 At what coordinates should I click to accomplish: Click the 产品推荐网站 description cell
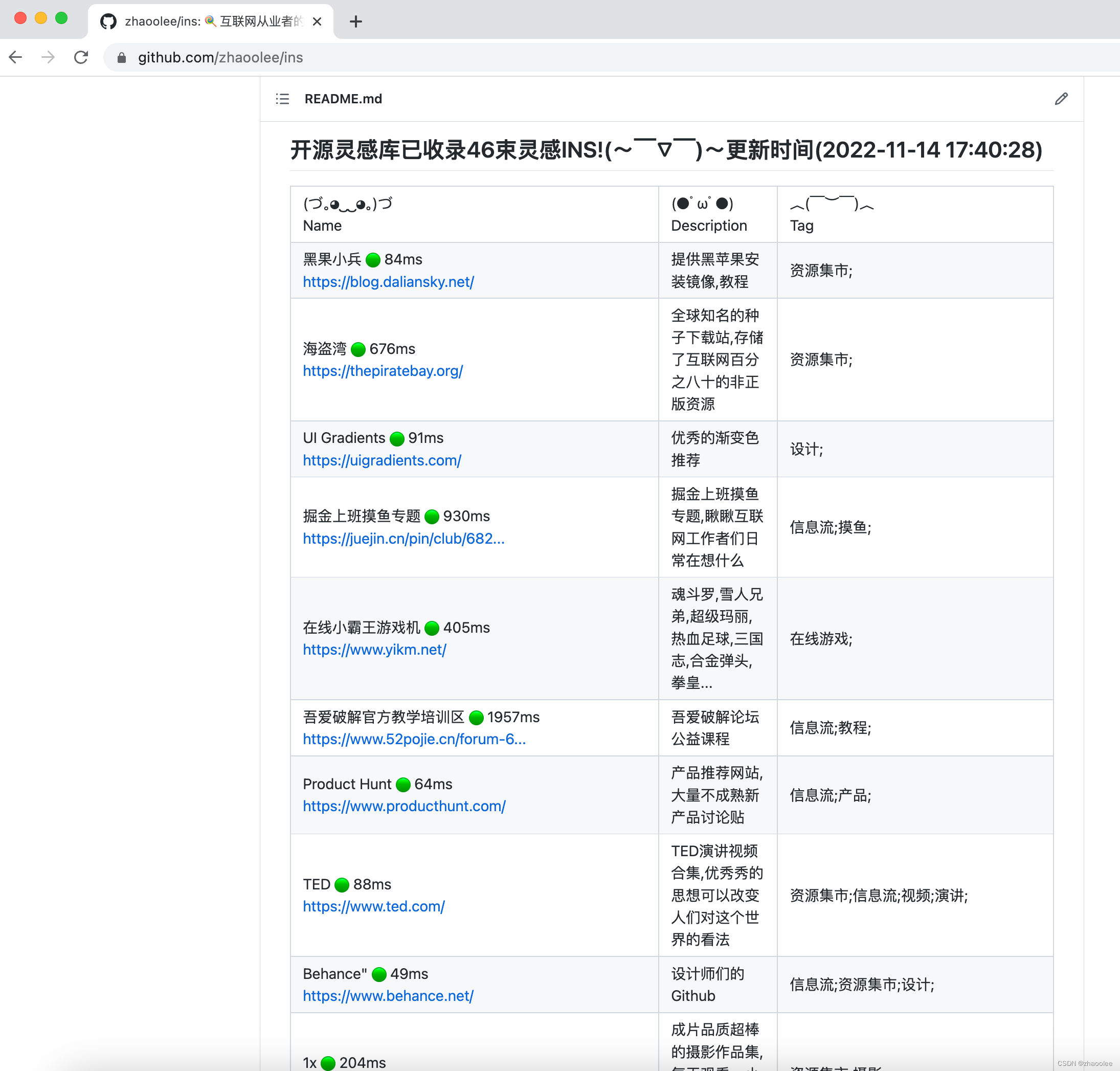pos(717,795)
